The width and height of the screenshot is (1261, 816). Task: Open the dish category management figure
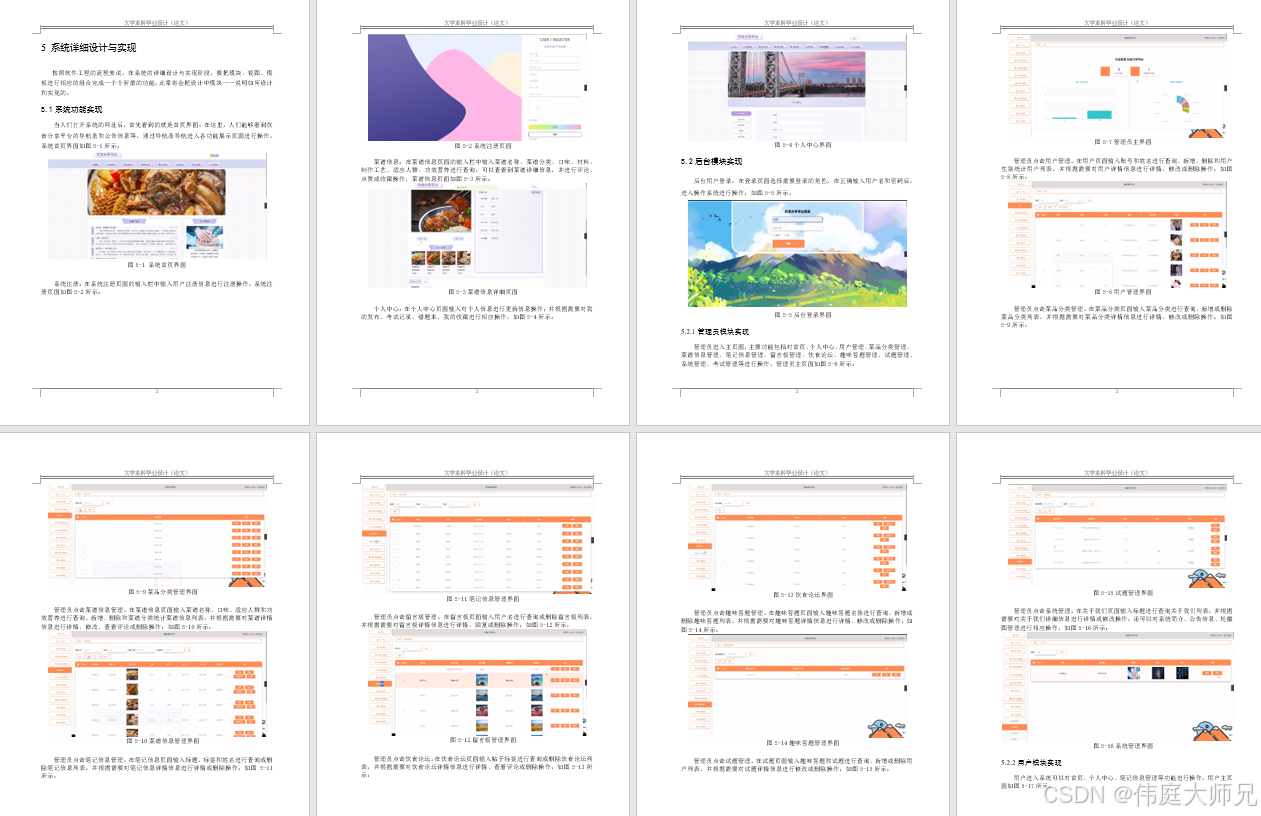(156, 535)
